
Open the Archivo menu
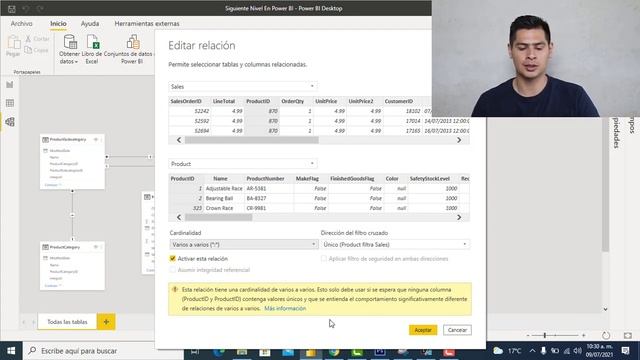22,24
